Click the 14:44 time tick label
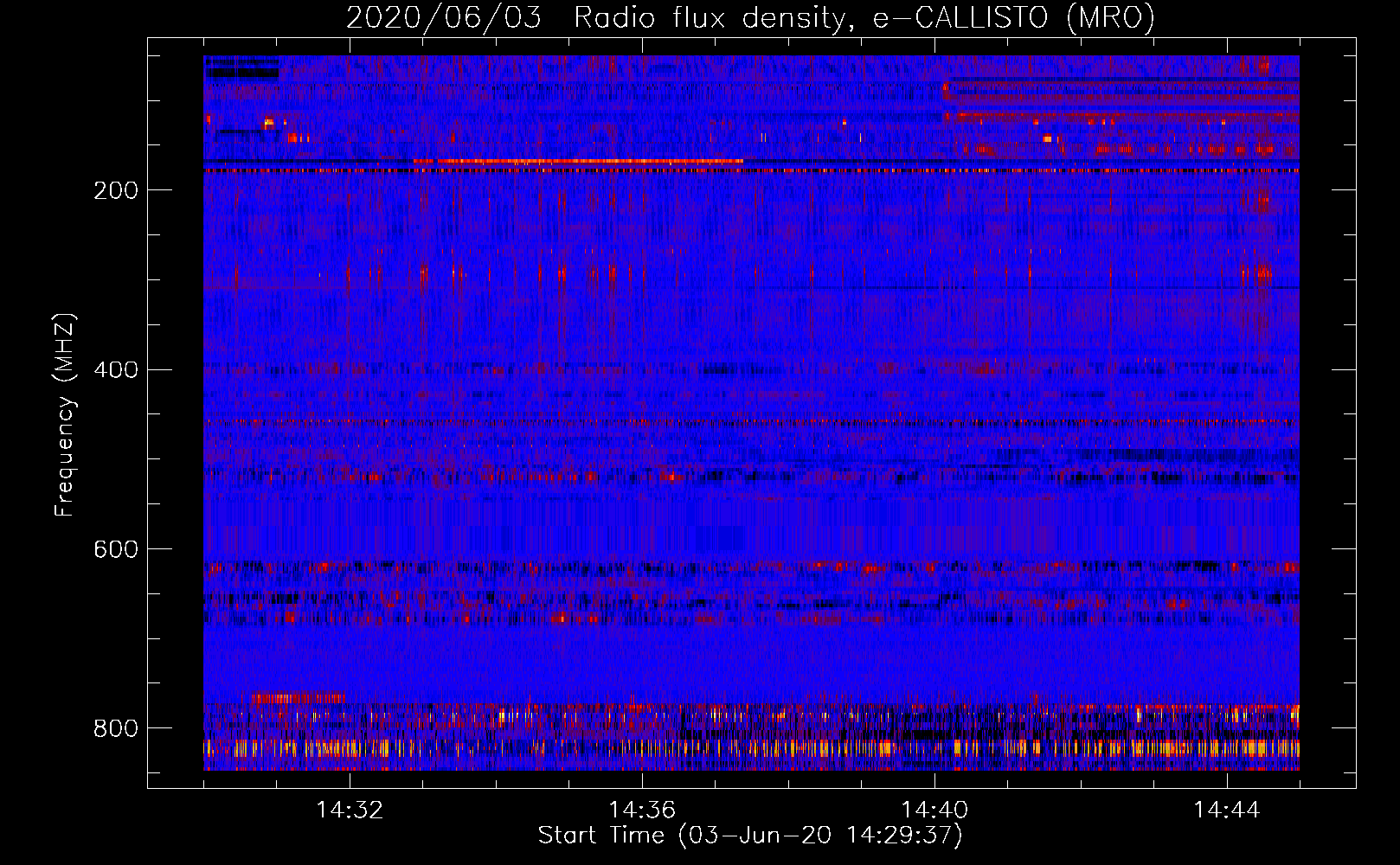The width and height of the screenshot is (1400, 865). (1227, 811)
